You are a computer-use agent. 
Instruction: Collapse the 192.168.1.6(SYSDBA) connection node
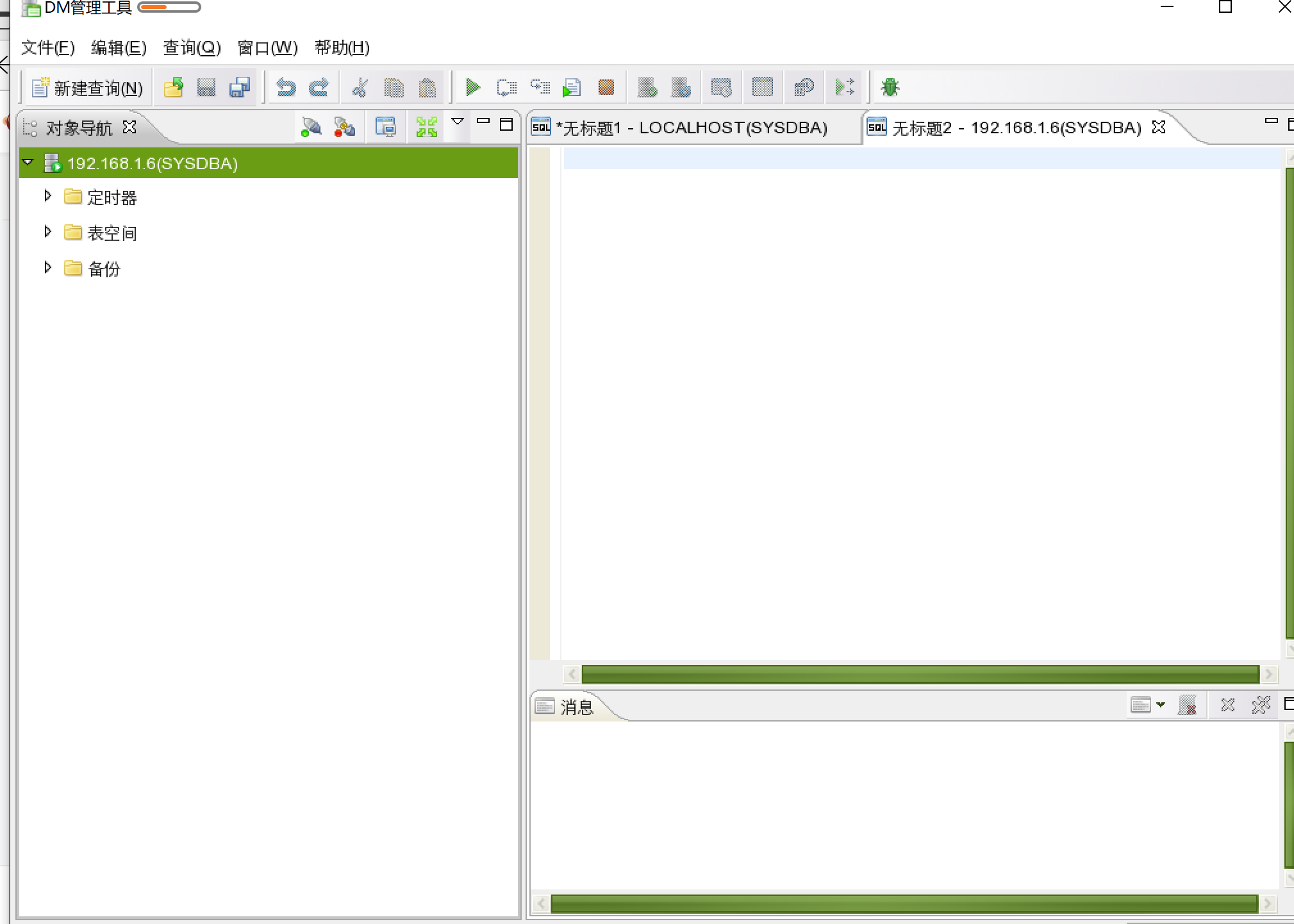28,163
